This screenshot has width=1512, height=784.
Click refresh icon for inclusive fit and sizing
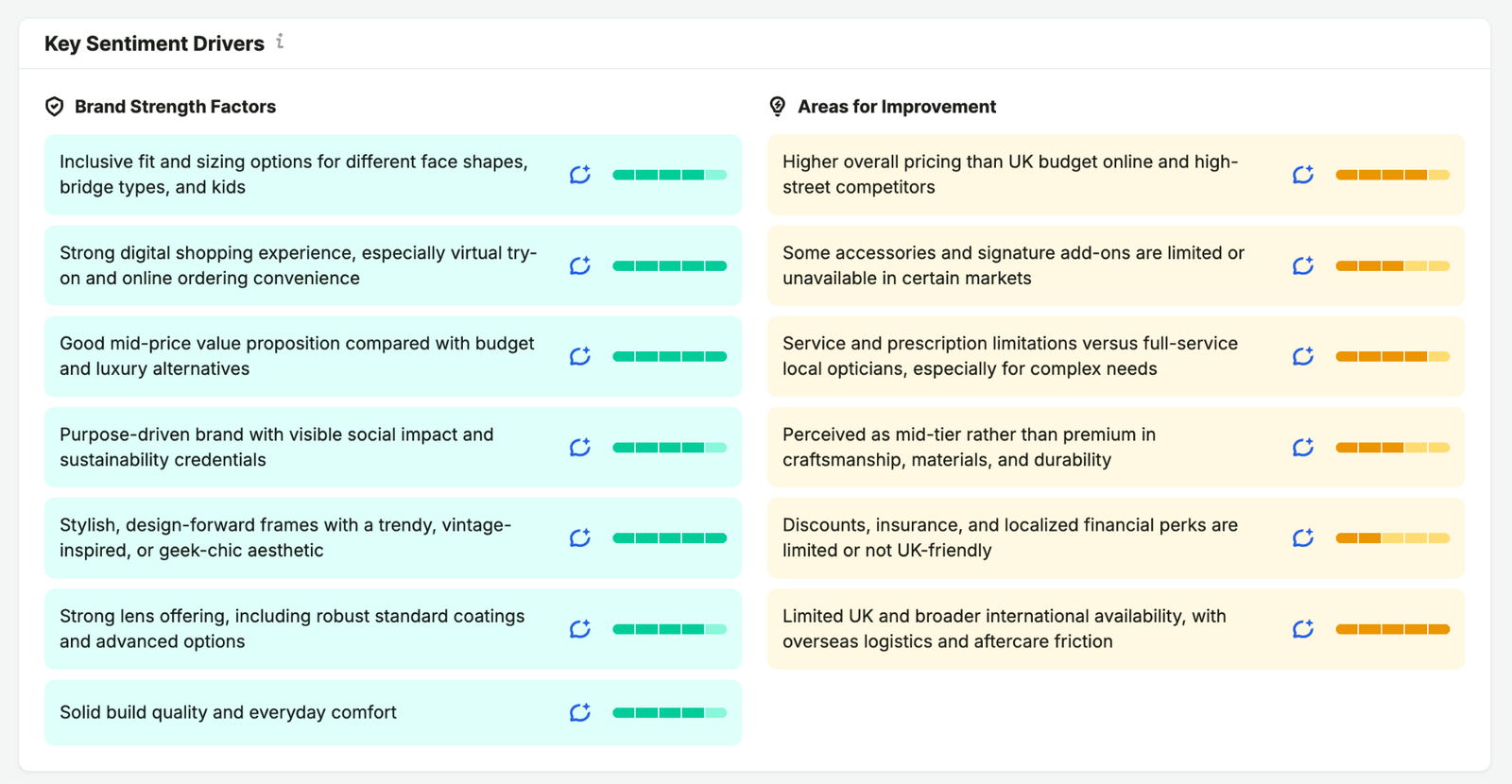tap(580, 175)
